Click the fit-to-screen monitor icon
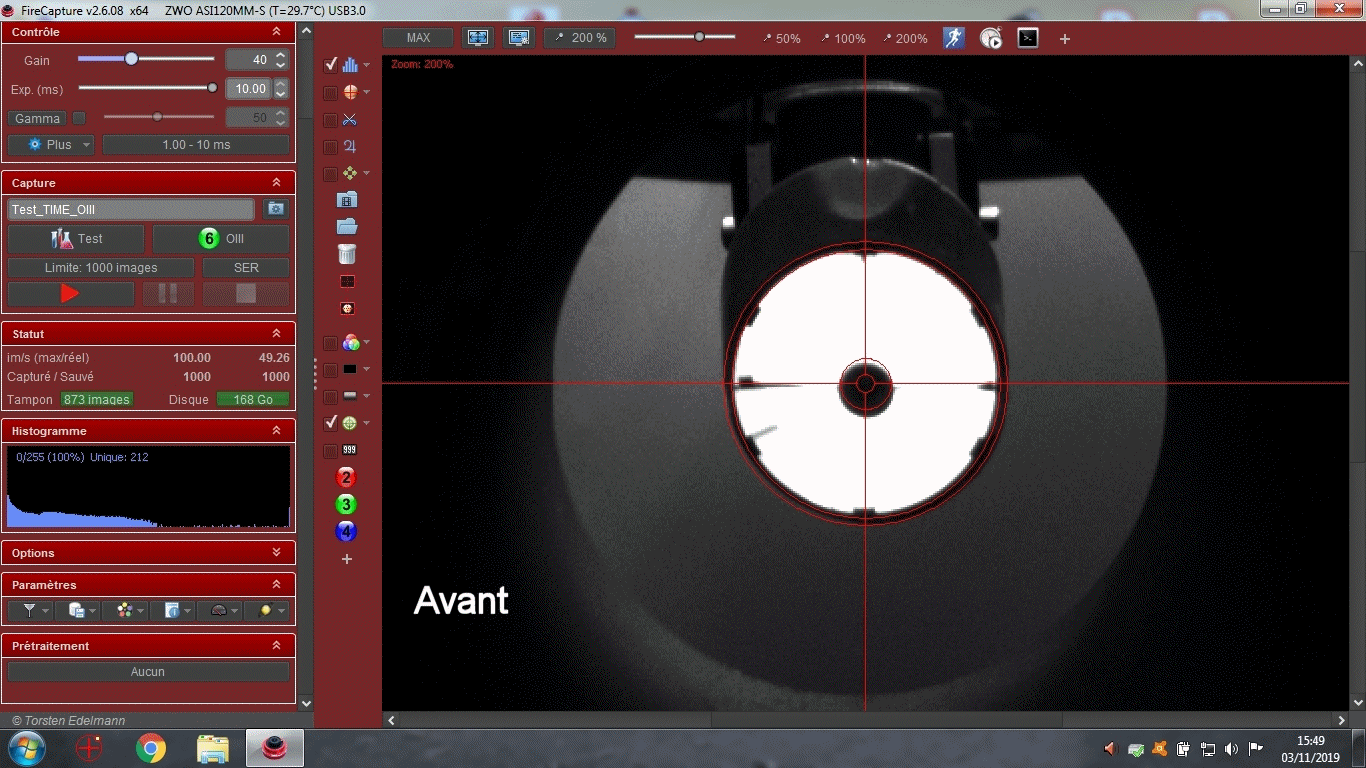The height and width of the screenshot is (768, 1366). (478, 38)
